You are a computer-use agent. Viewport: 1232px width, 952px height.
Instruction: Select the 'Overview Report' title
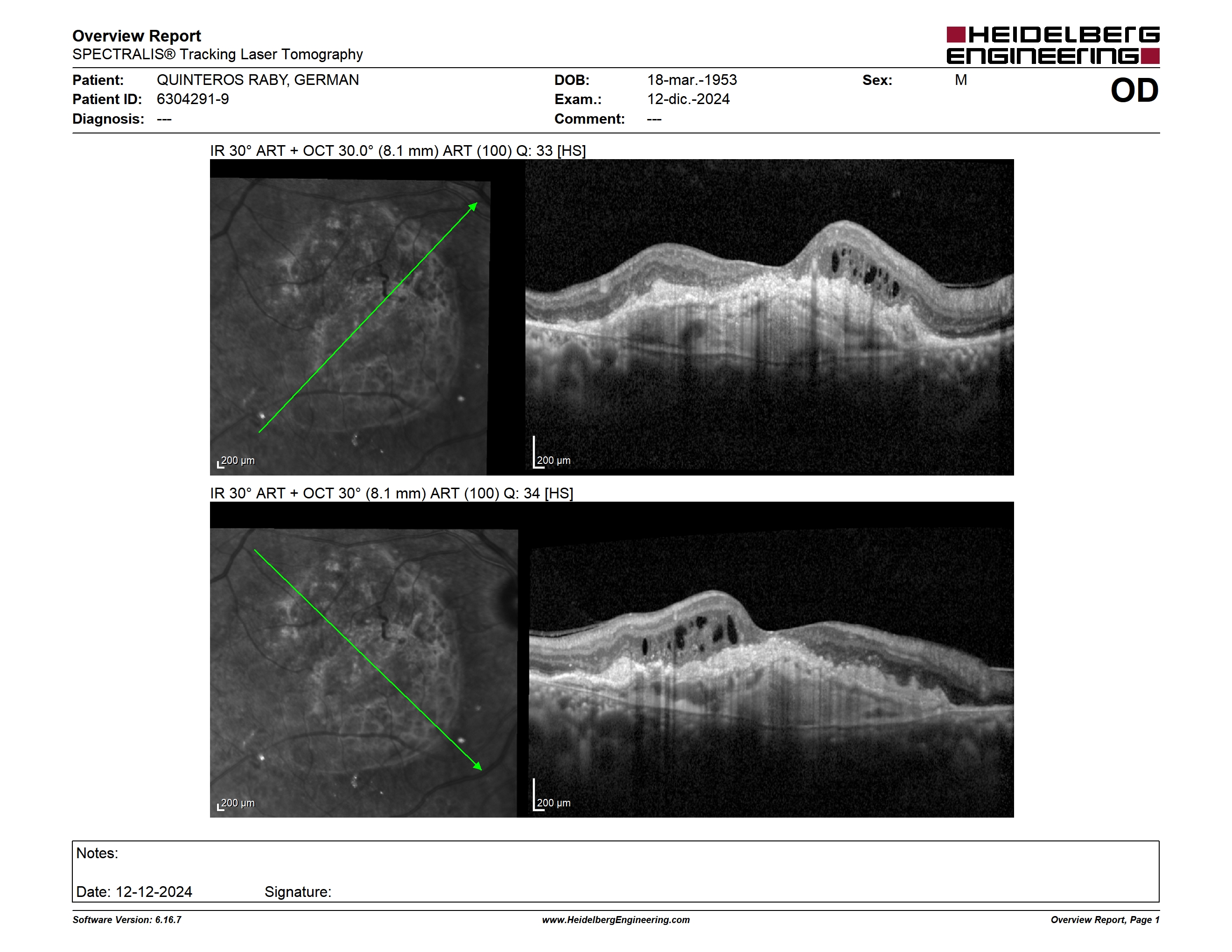[x=137, y=36]
